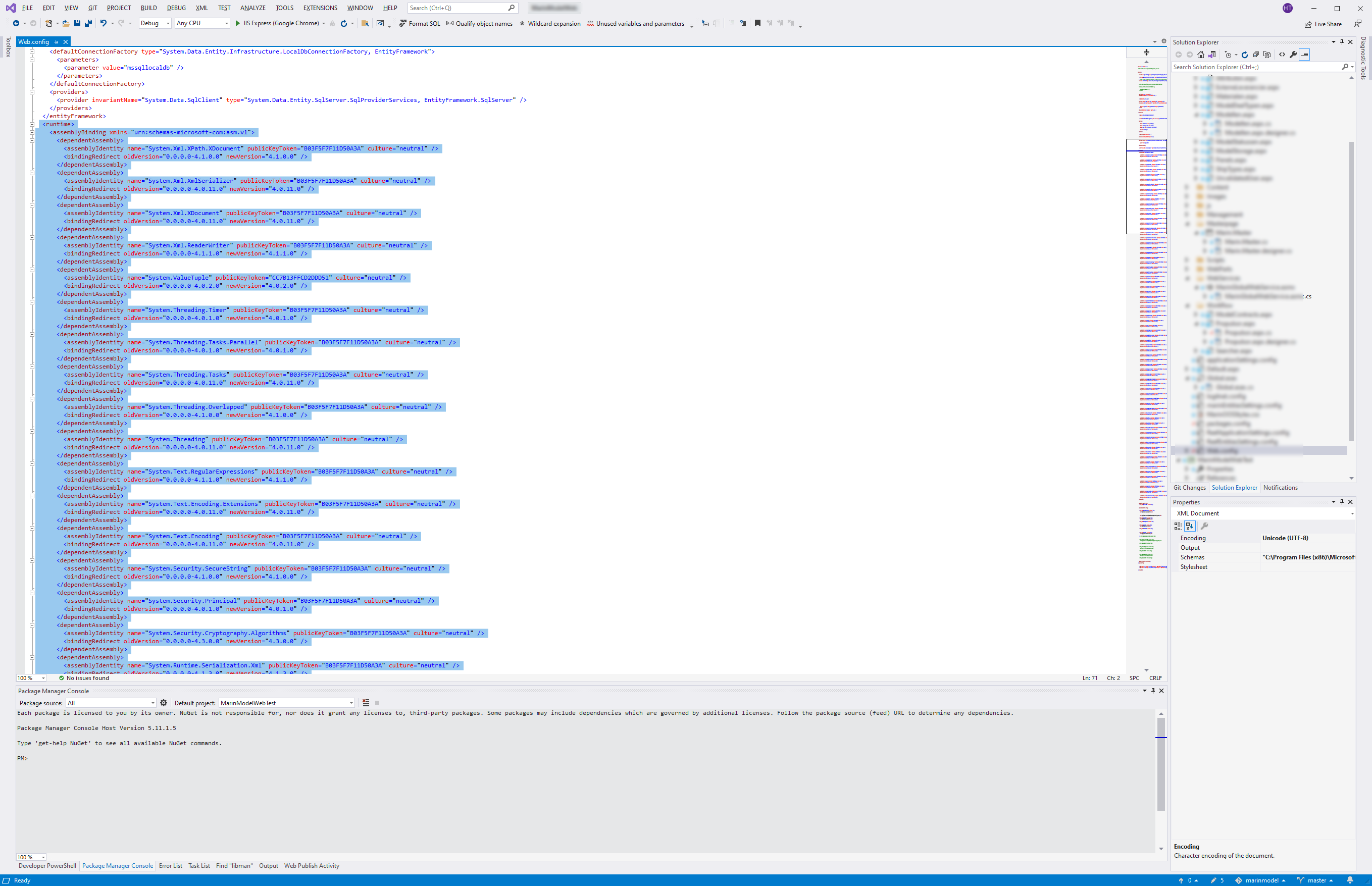
Task: Click the New Project icon
Action: click(x=49, y=24)
